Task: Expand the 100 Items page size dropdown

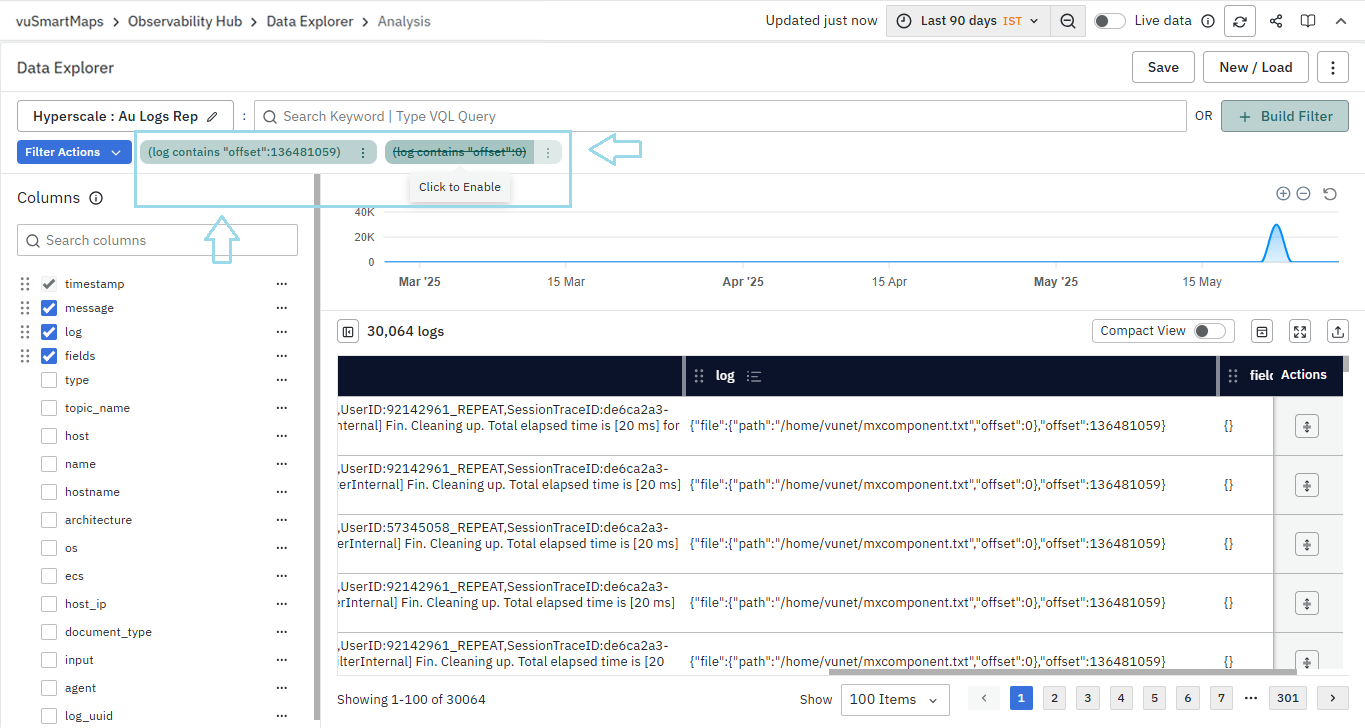Action: point(895,700)
